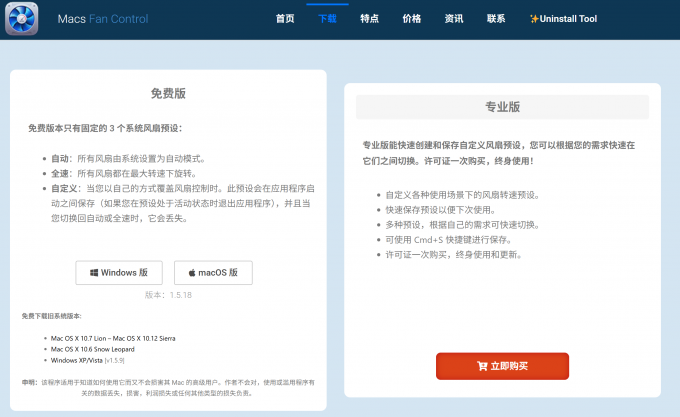Viewport: 680px width, 417px height.
Task: Click the Macs Fan Control fan logo icon
Action: click(x=21, y=19)
